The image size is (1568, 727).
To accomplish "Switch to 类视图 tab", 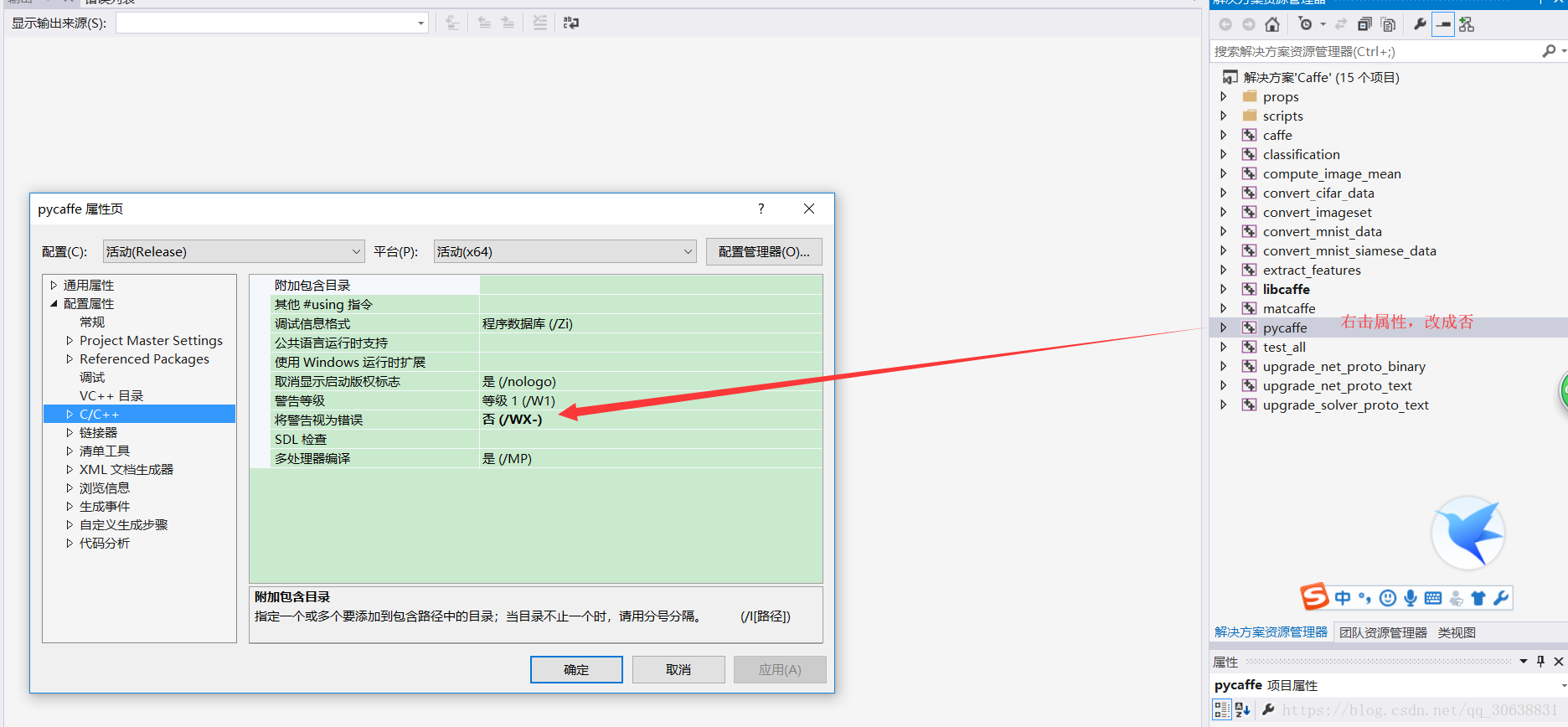I will tap(1457, 632).
